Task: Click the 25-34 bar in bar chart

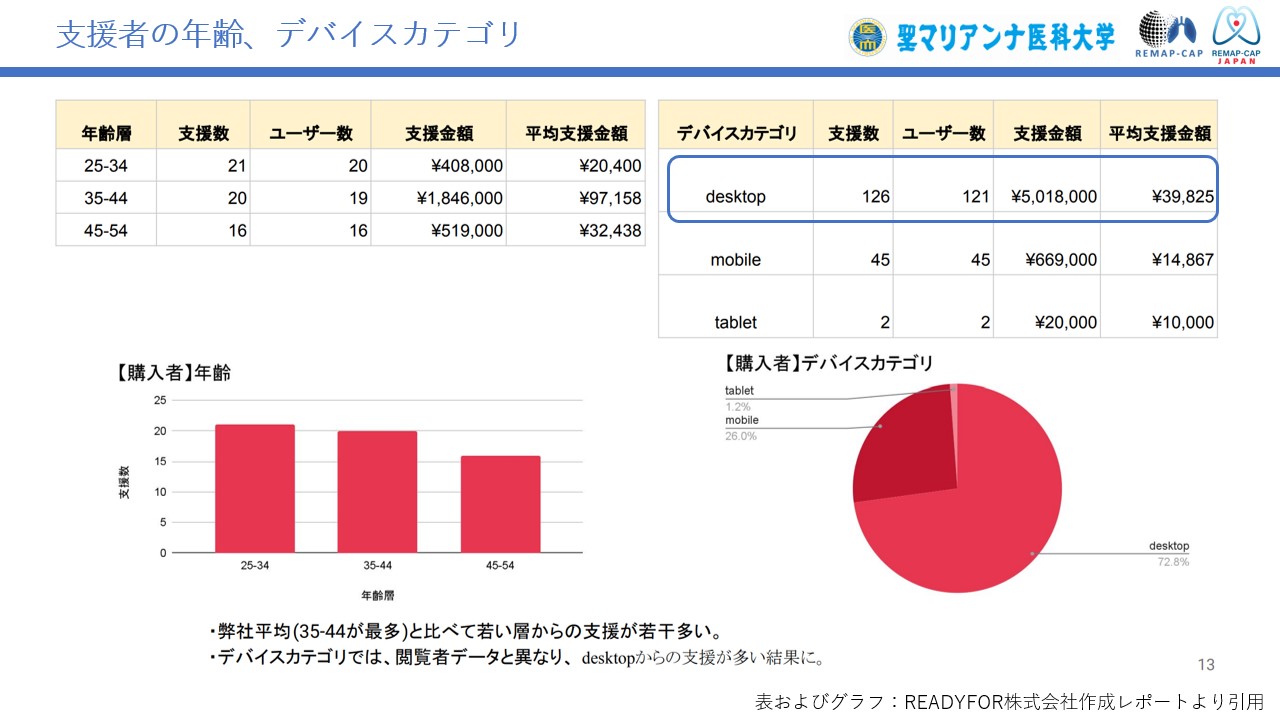Action: pos(255,489)
